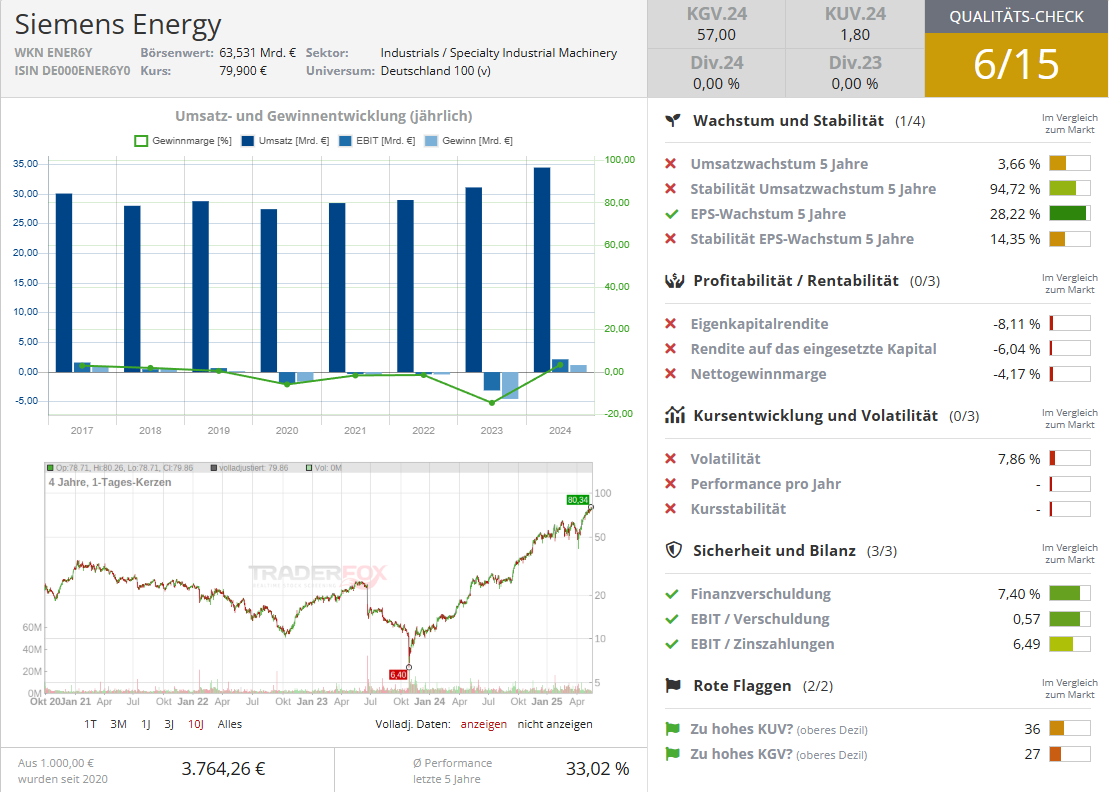
Task: Click the 94,72 % stability value
Action: pos(1015,189)
